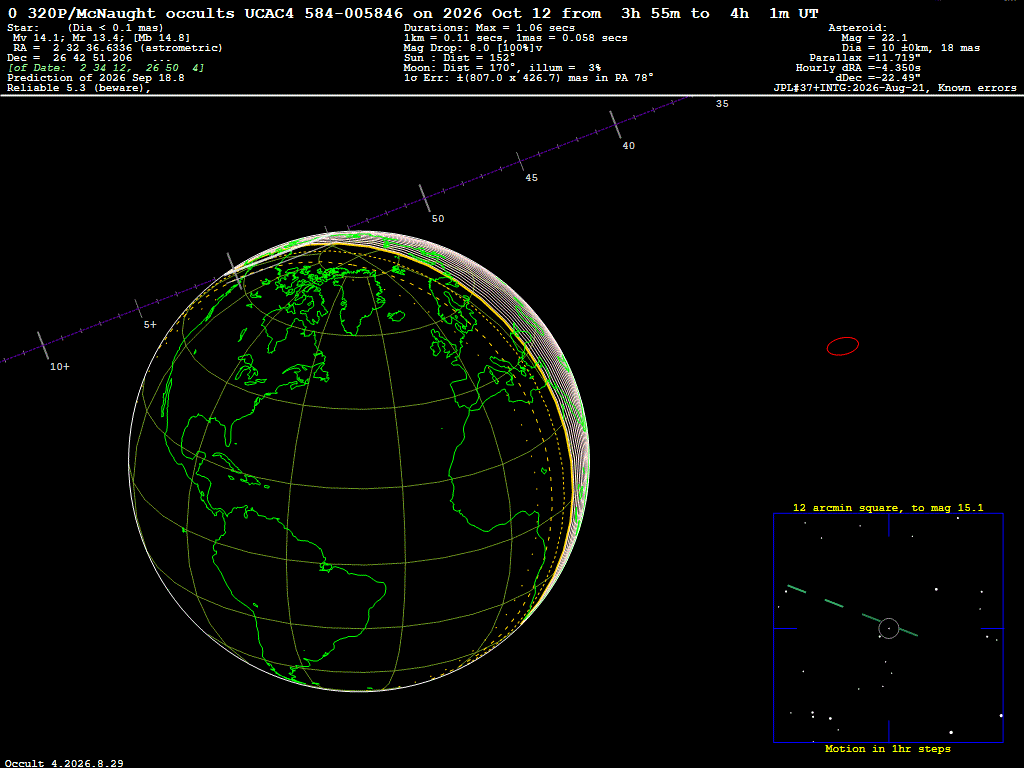The image size is (1024, 768).
Task: Click the red error ellipse
Action: 842,346
